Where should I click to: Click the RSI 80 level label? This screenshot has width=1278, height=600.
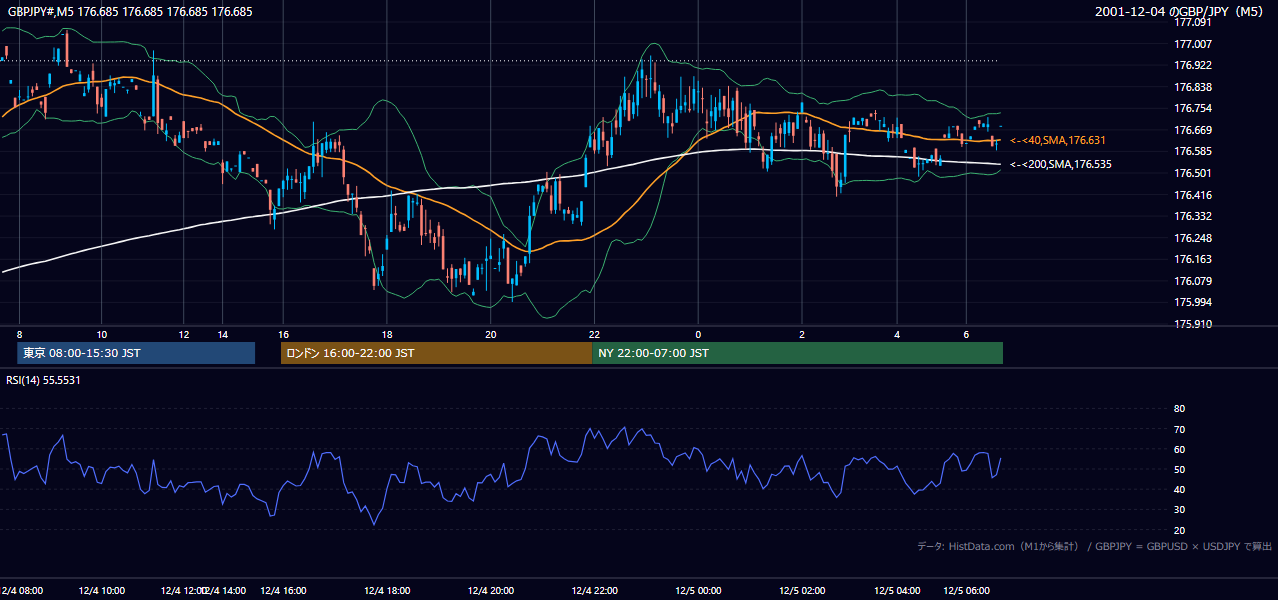1179,409
